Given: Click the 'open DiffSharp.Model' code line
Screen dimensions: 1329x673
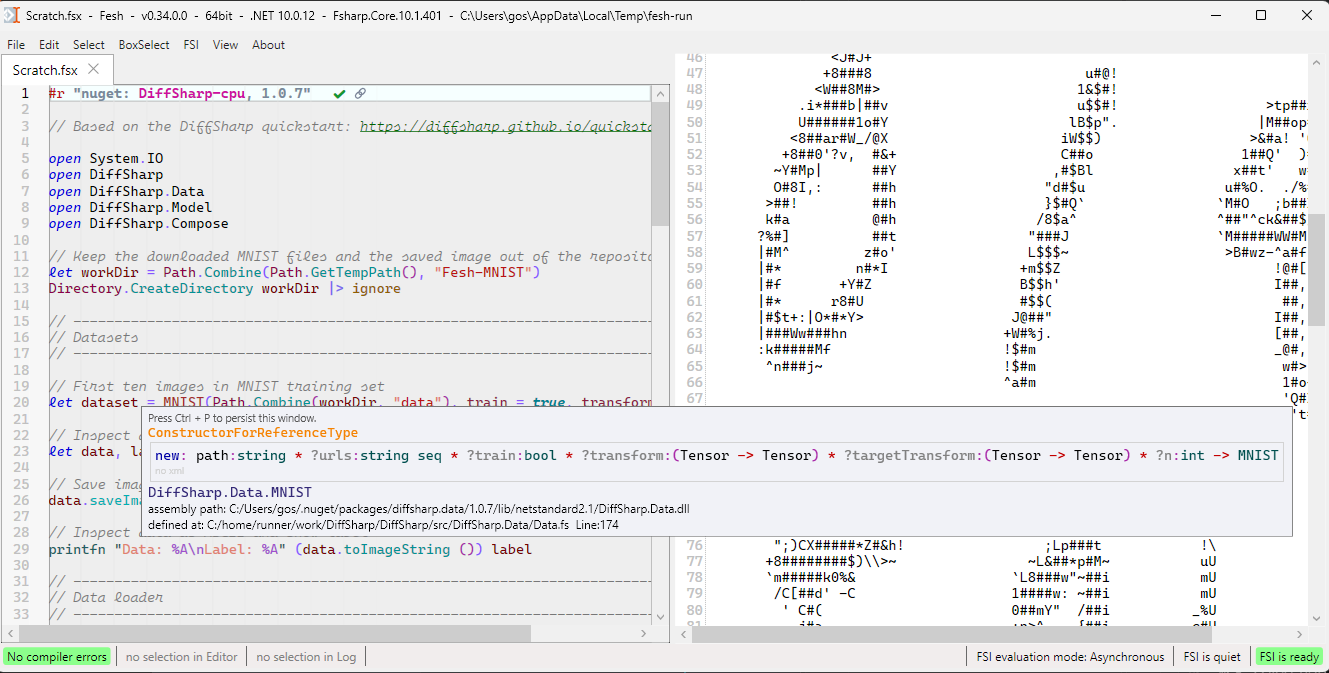Looking at the screenshot, I should point(130,207).
